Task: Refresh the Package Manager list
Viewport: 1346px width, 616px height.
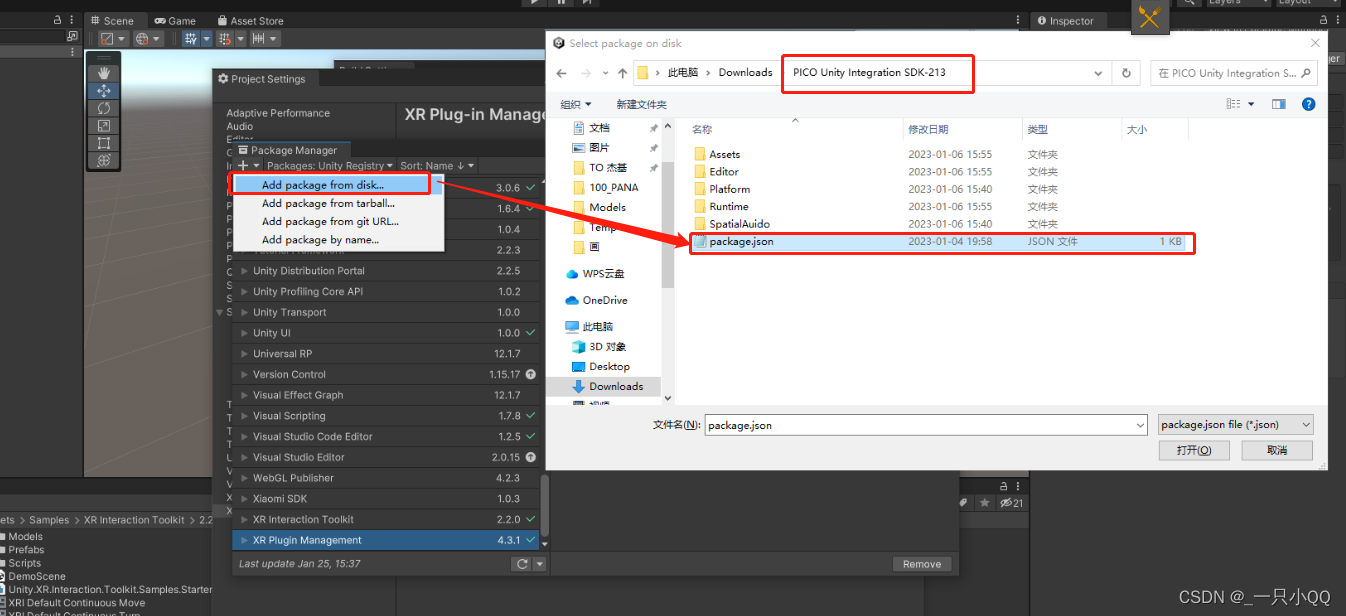Action: click(x=521, y=564)
